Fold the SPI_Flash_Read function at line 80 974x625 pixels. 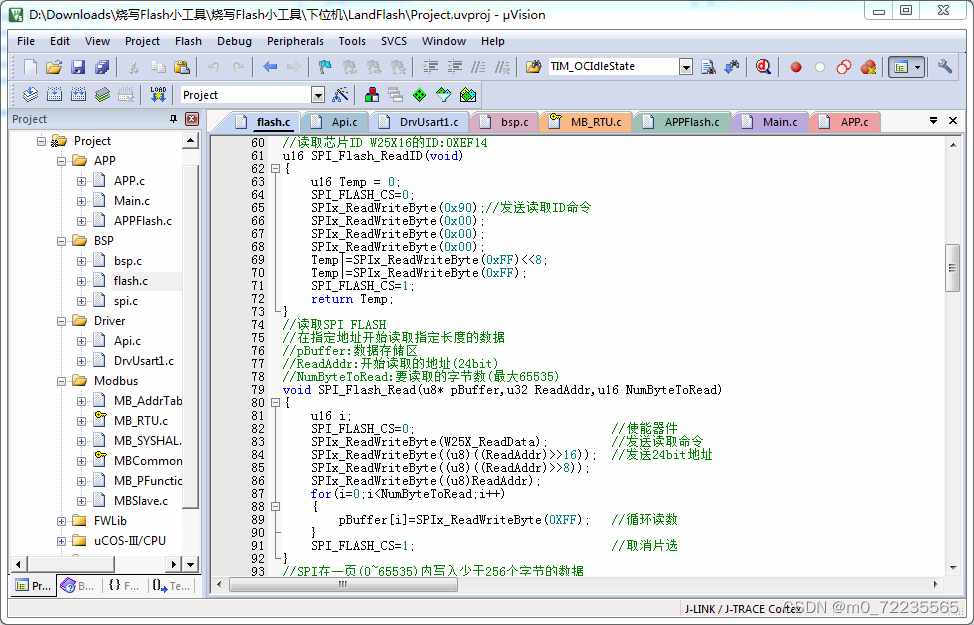pos(275,403)
